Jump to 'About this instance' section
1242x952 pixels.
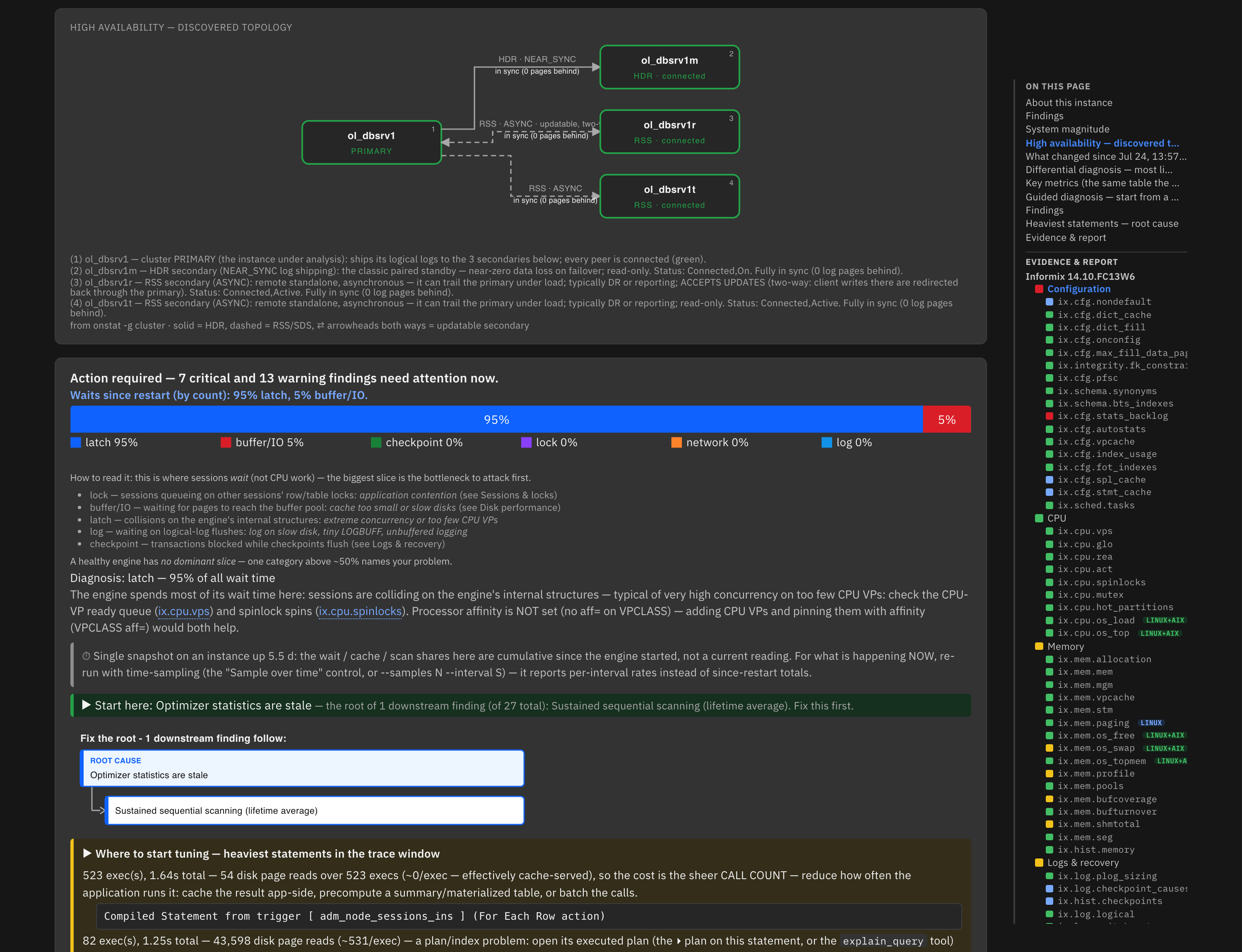[1069, 103]
